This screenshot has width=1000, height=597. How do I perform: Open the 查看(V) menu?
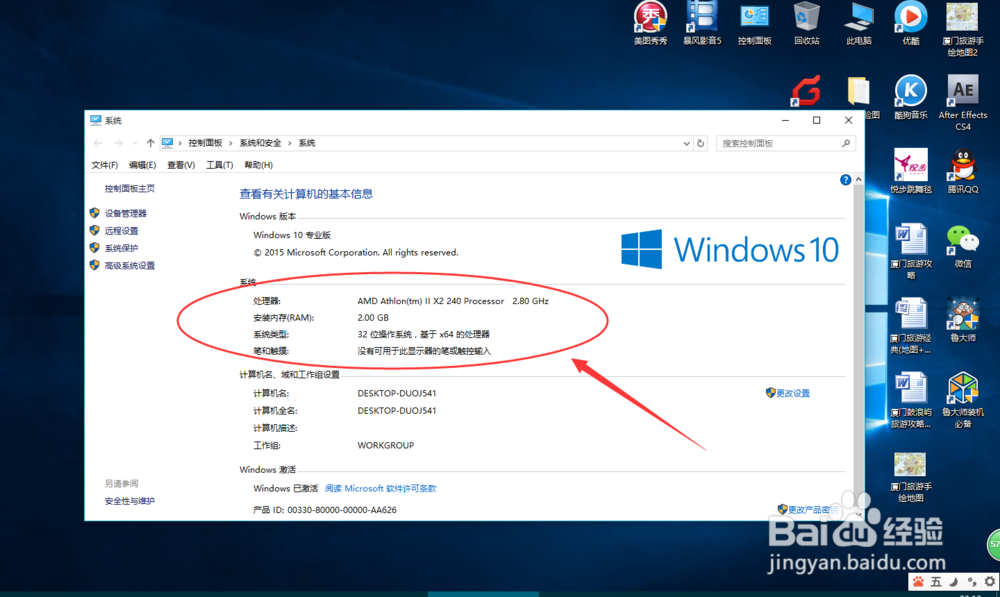pyautogui.click(x=181, y=165)
